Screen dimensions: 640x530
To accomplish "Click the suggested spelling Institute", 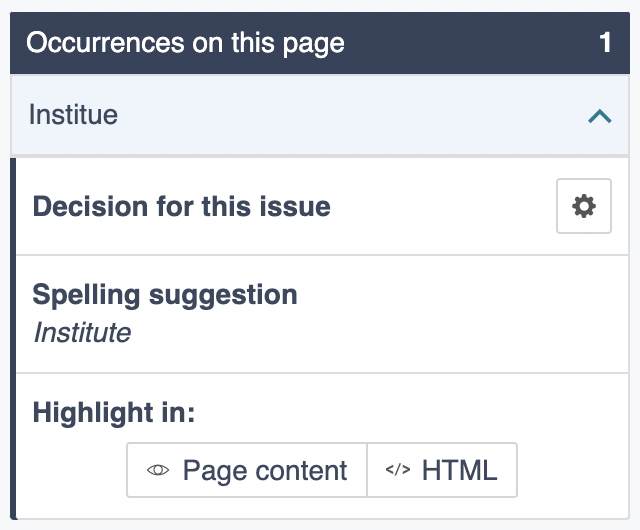I will tap(82, 332).
